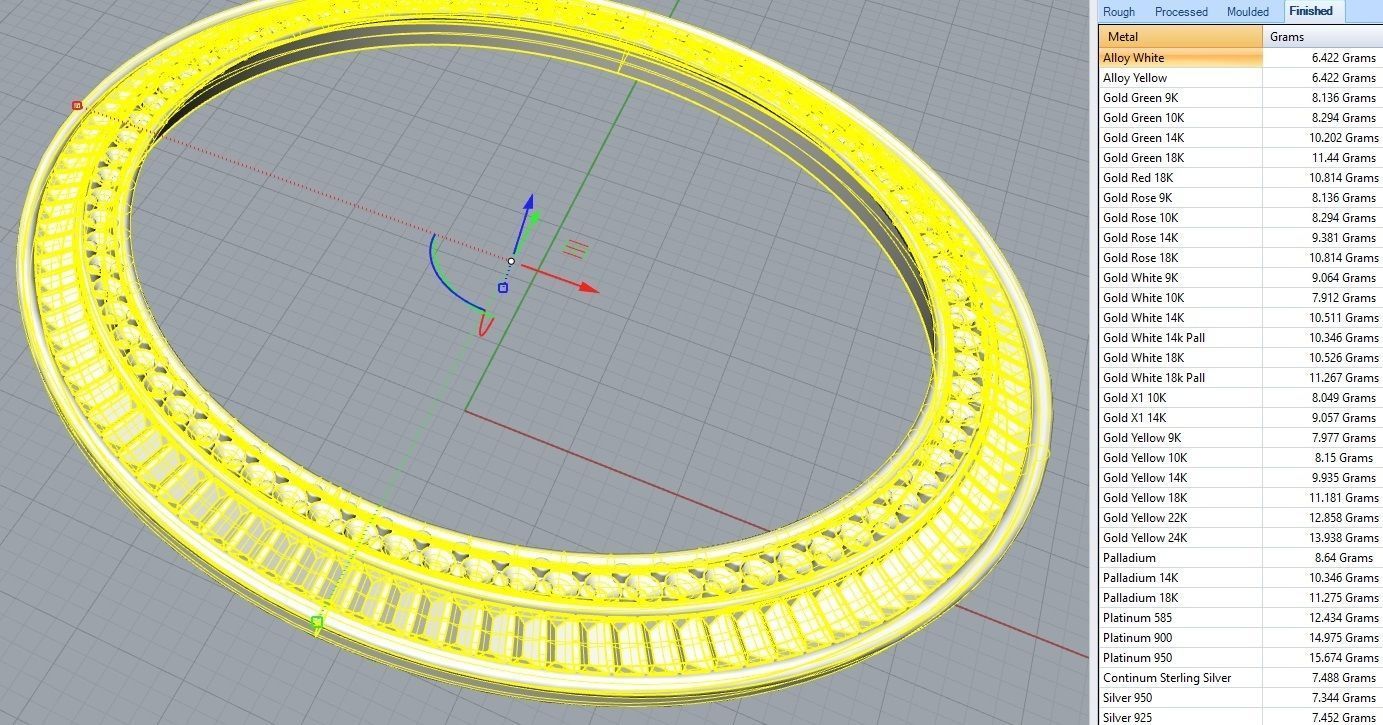
Task: Switch to the Moulded tab
Action: [x=1247, y=12]
